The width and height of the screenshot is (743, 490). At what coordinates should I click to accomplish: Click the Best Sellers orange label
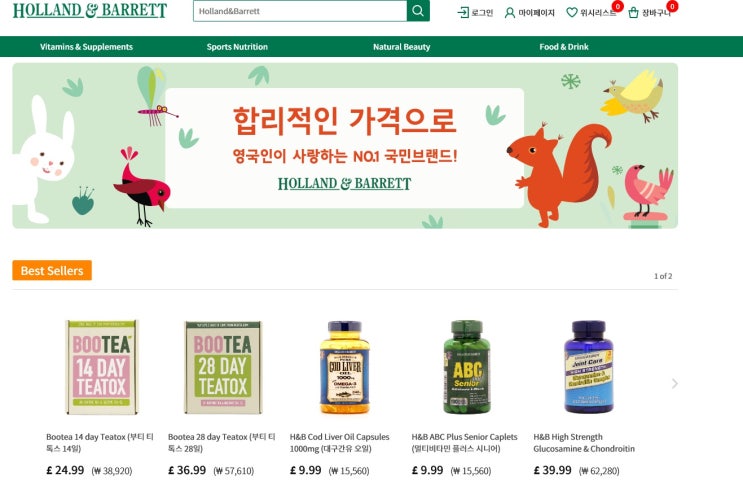tap(52, 270)
